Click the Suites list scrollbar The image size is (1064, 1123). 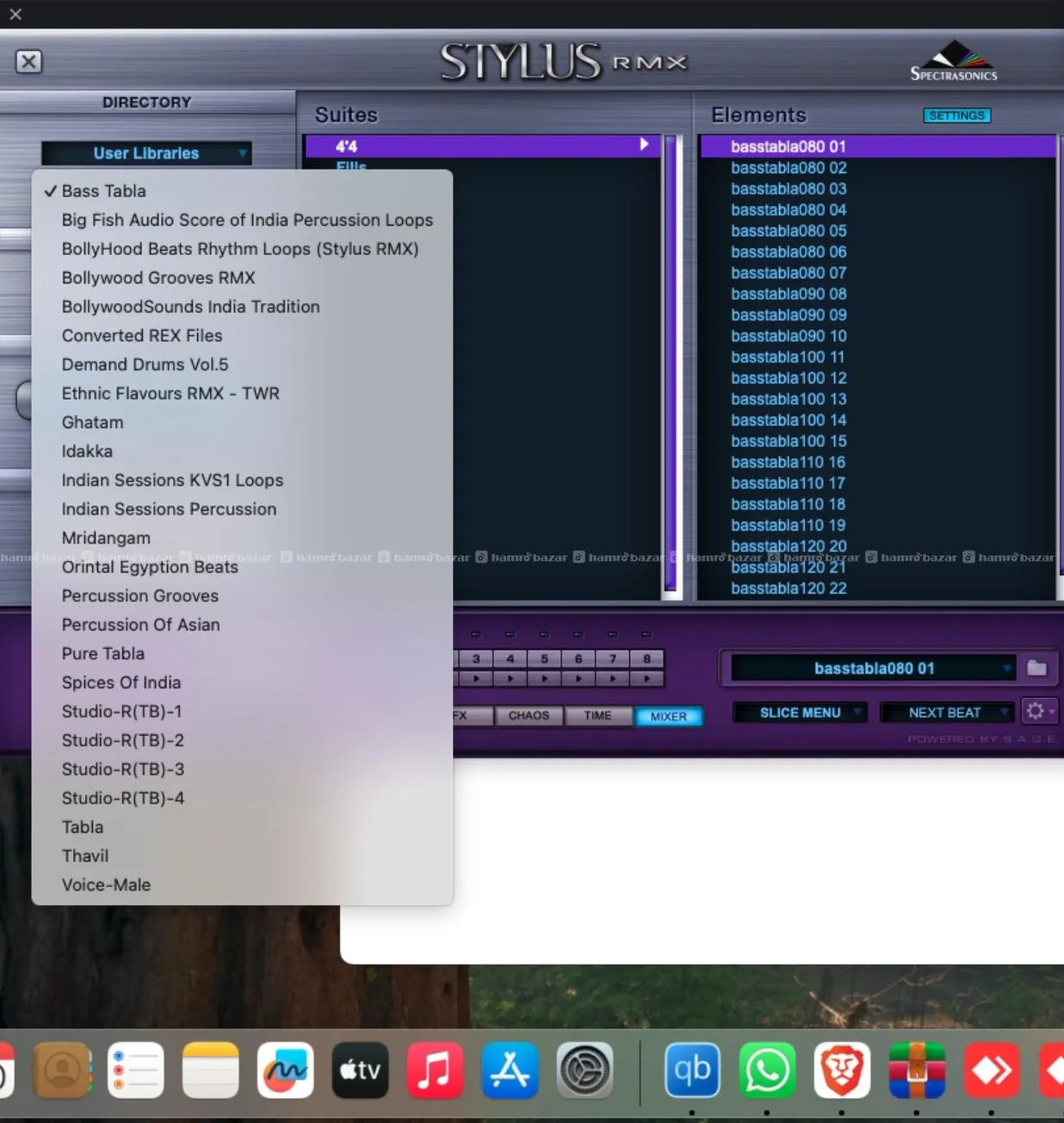click(x=671, y=363)
